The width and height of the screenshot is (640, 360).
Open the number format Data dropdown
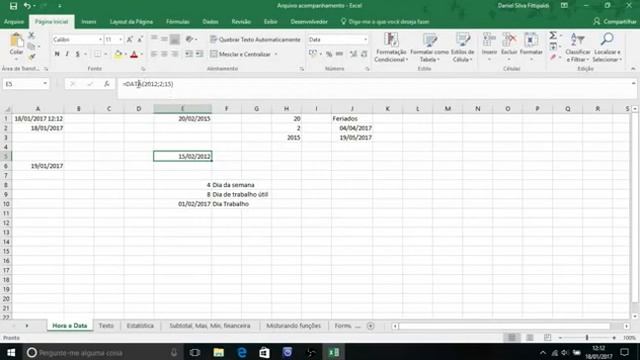coord(365,40)
